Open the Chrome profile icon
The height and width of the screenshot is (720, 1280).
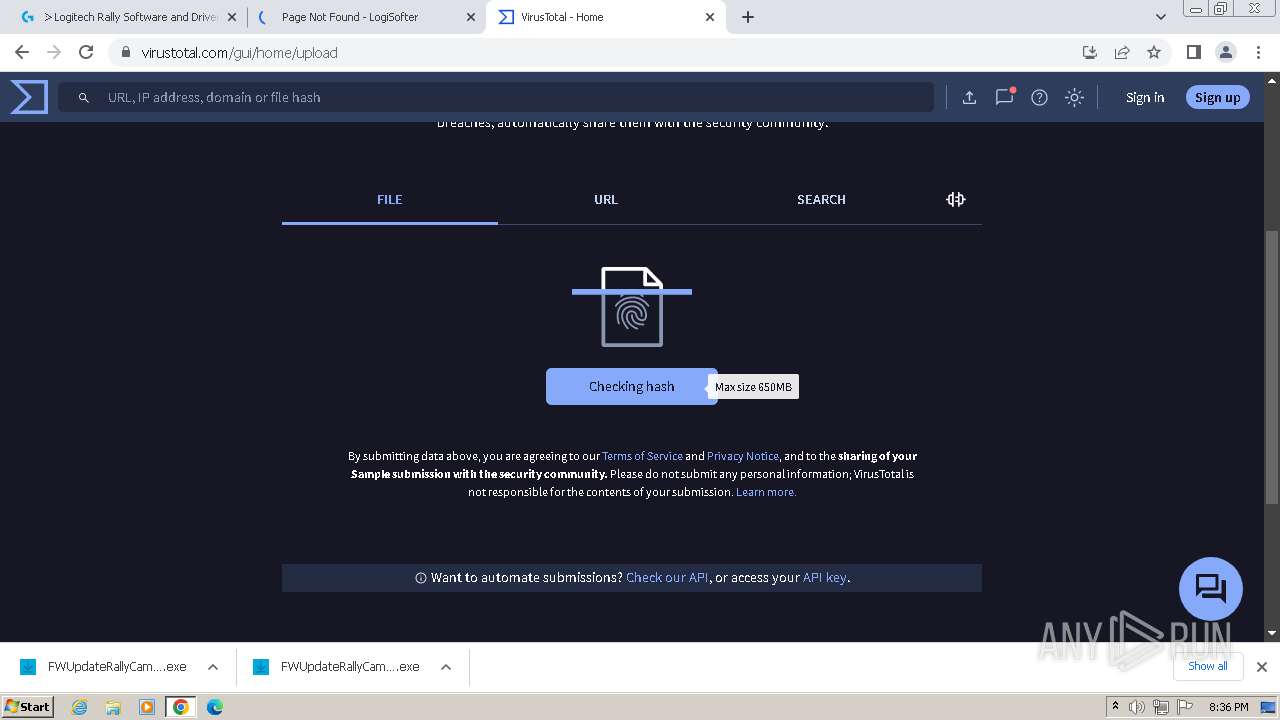click(x=1226, y=52)
